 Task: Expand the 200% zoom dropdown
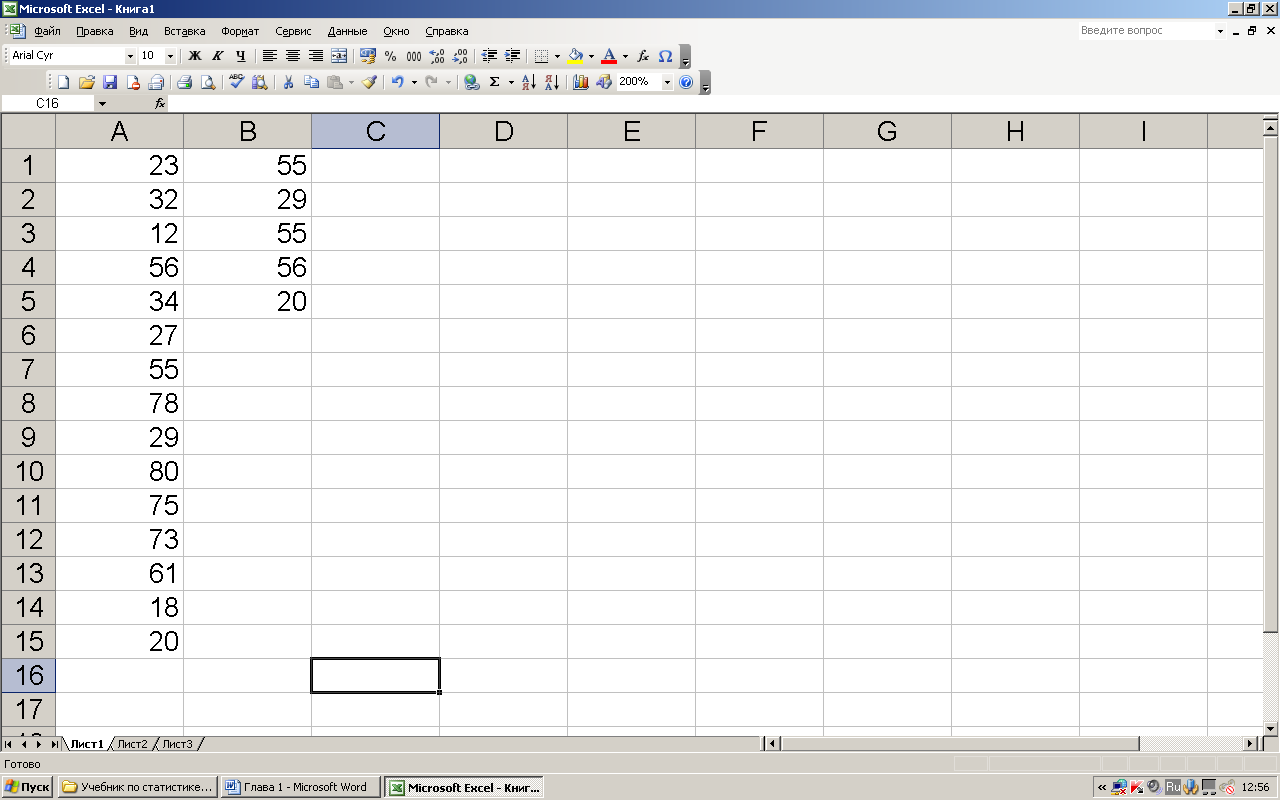pyautogui.click(x=667, y=82)
